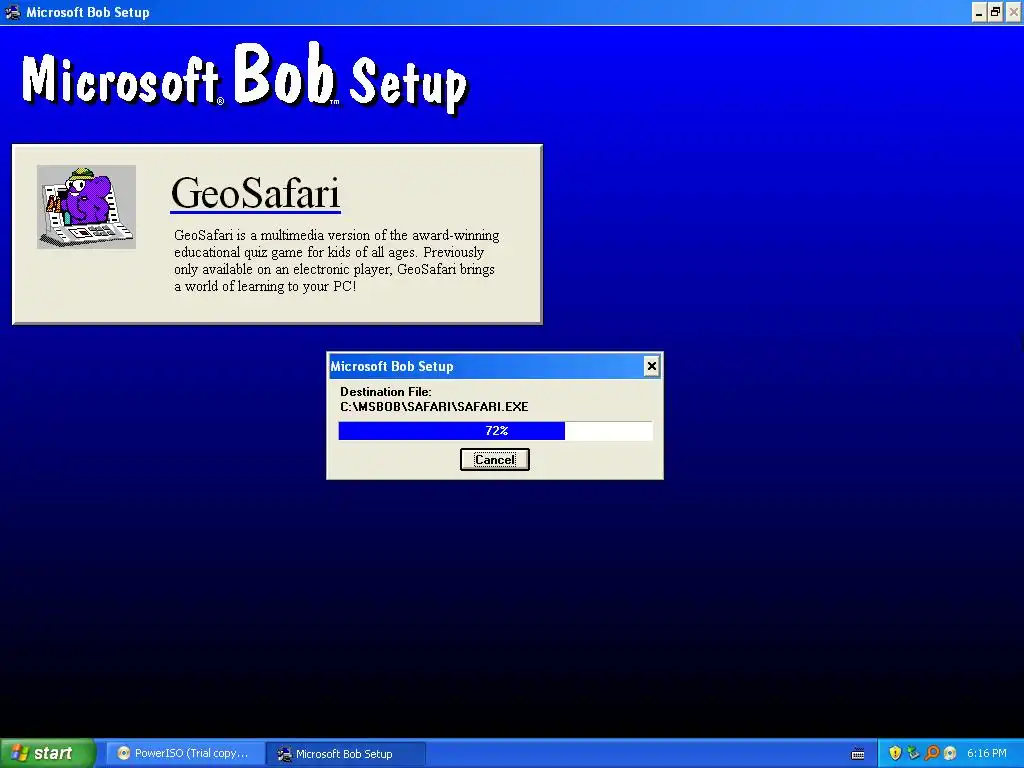
Task: Click the 6:16 PM system clock
Action: point(987,754)
